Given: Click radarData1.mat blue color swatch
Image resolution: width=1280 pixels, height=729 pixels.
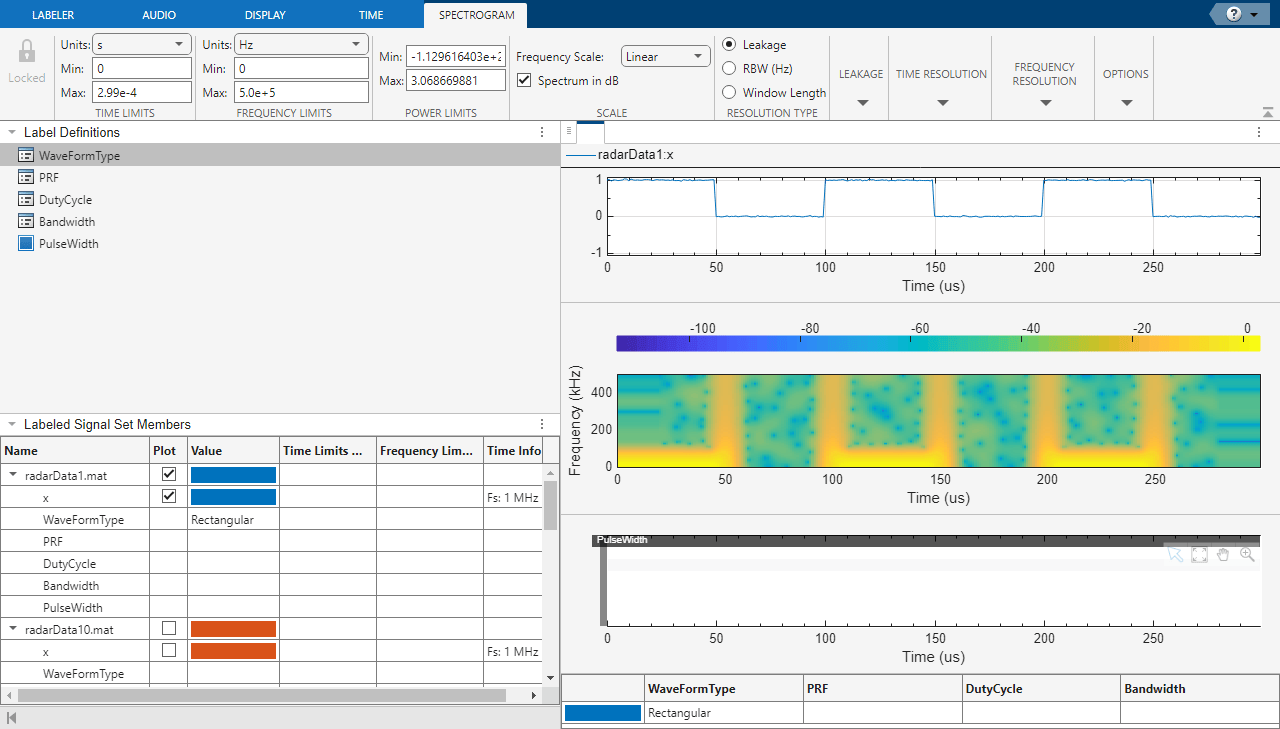Looking at the screenshot, I should (x=233, y=475).
